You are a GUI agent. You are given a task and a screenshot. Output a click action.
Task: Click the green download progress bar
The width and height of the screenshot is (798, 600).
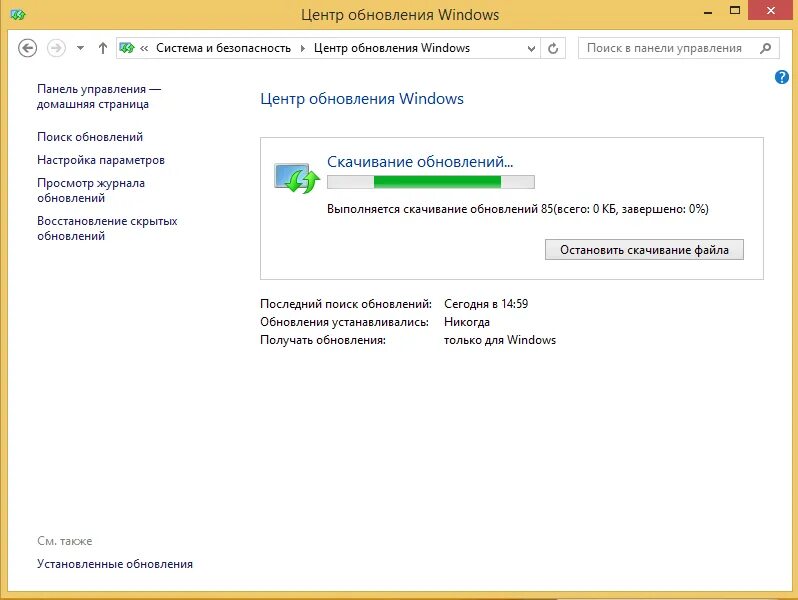pyautogui.click(x=430, y=182)
